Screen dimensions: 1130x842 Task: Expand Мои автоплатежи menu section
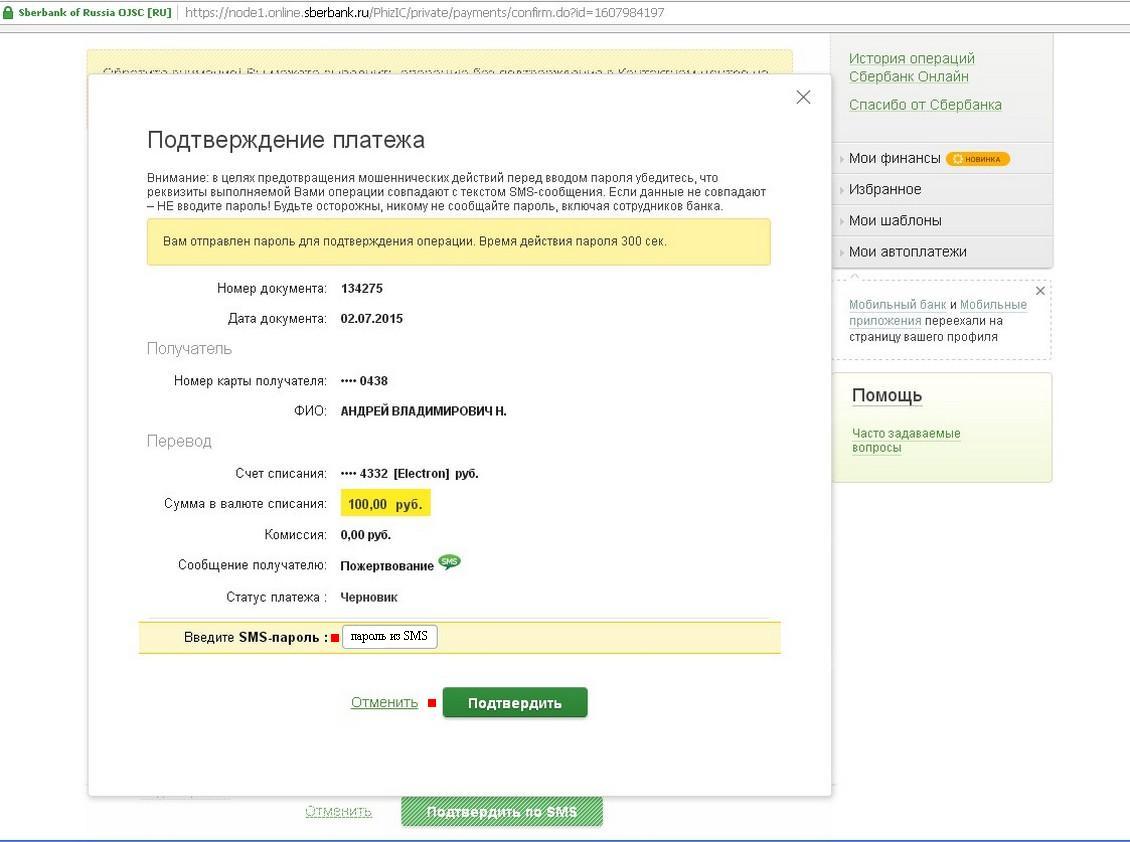(907, 252)
